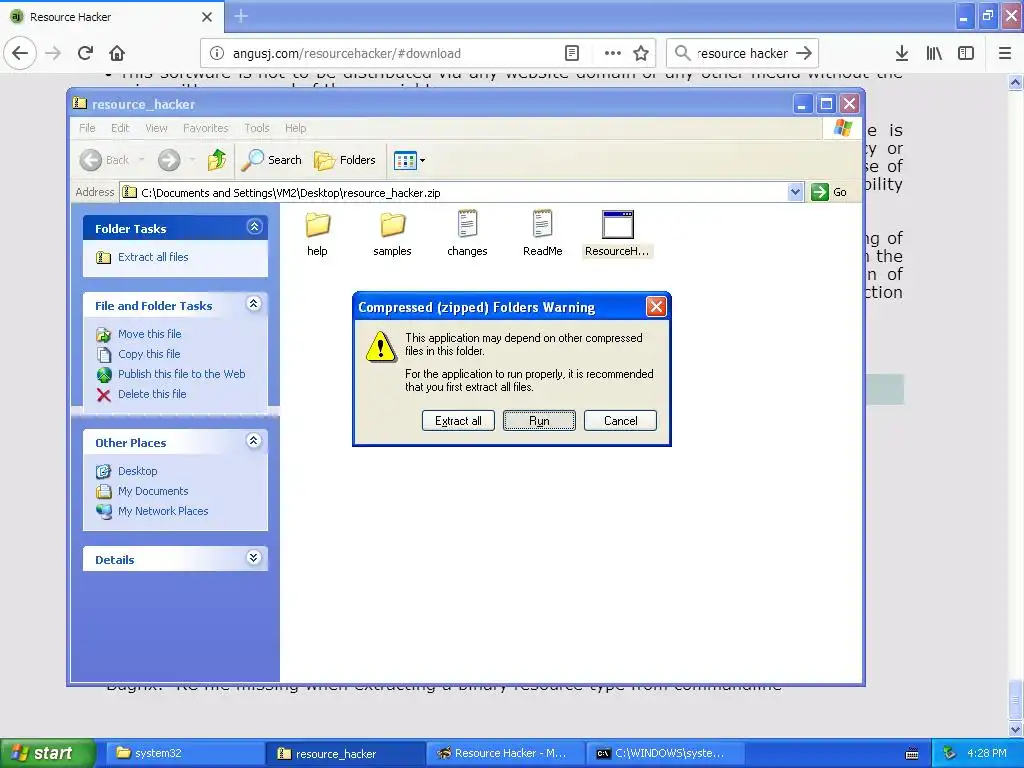The width and height of the screenshot is (1024, 768).
Task: Close the Resource Hacker browser tab
Action: click(207, 17)
